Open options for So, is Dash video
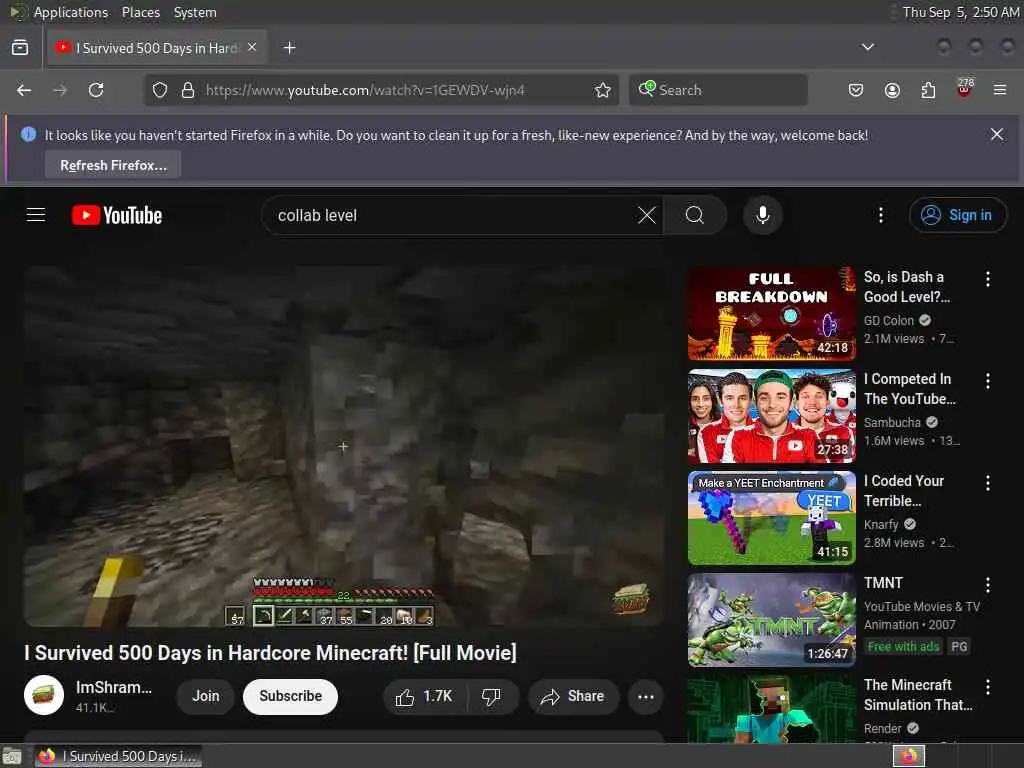The width and height of the screenshot is (1024, 768). point(988,279)
